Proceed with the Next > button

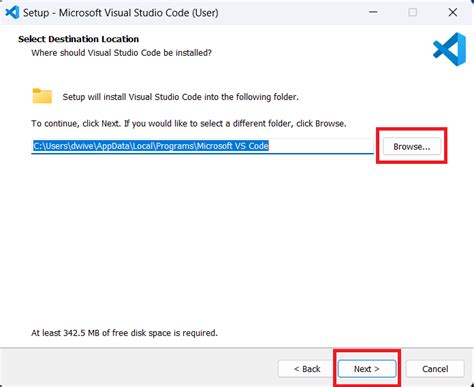367,369
